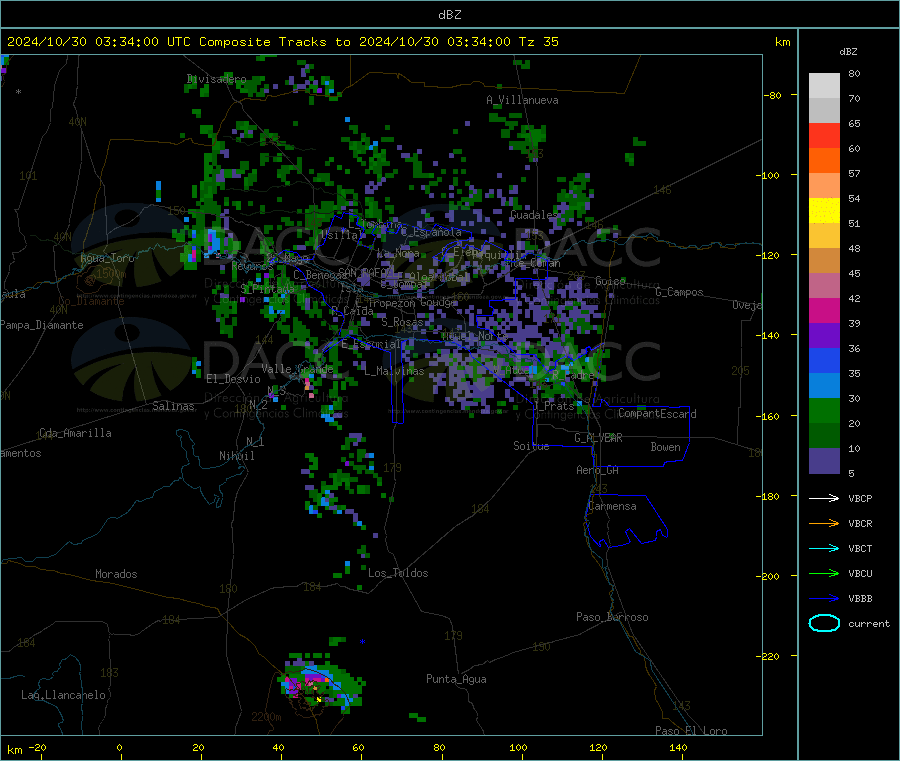Select the purple swatch between 39 and 36 dBZ

pos(824,336)
